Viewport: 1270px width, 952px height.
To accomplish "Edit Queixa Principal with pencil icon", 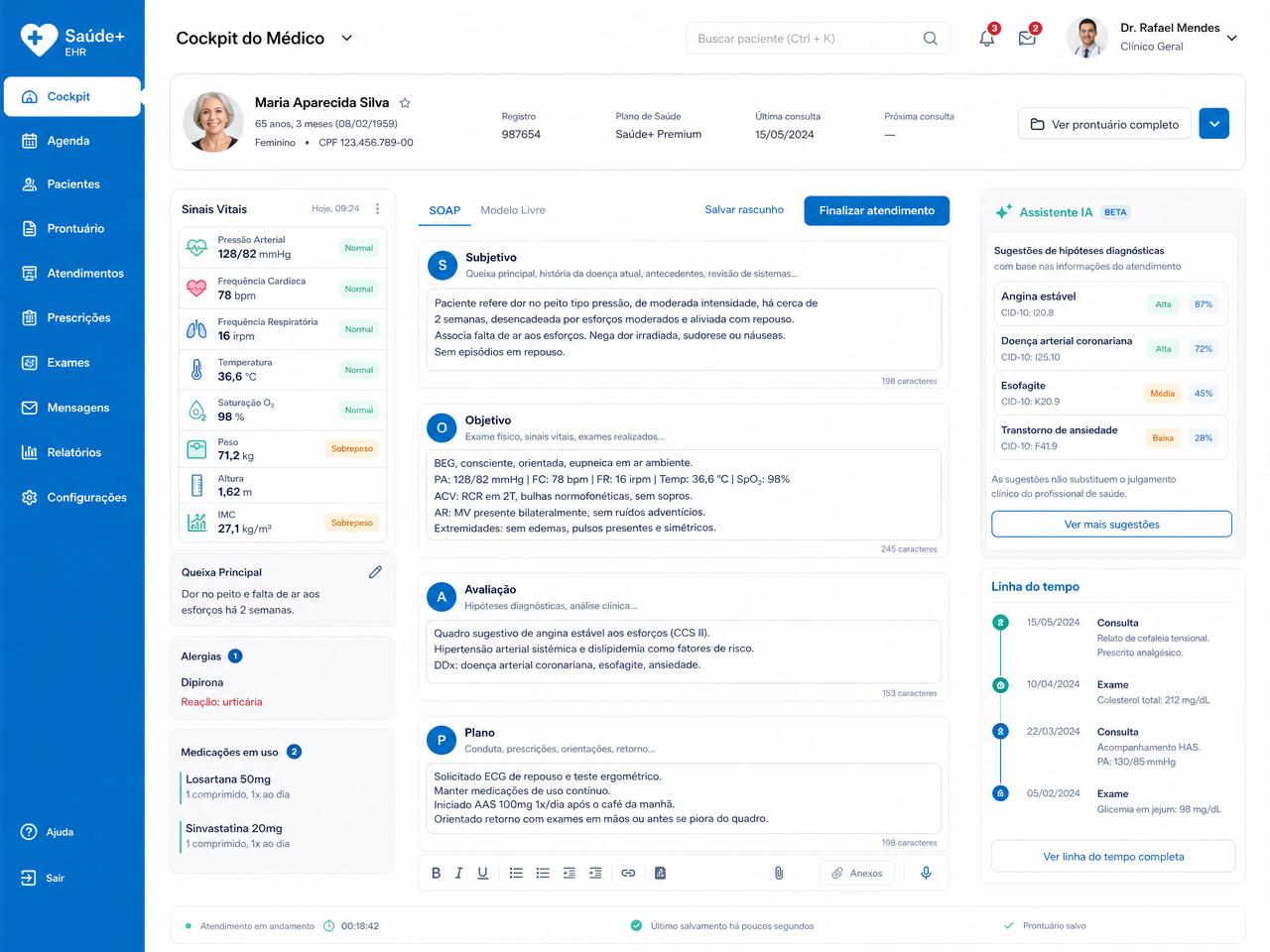I will coord(375,572).
